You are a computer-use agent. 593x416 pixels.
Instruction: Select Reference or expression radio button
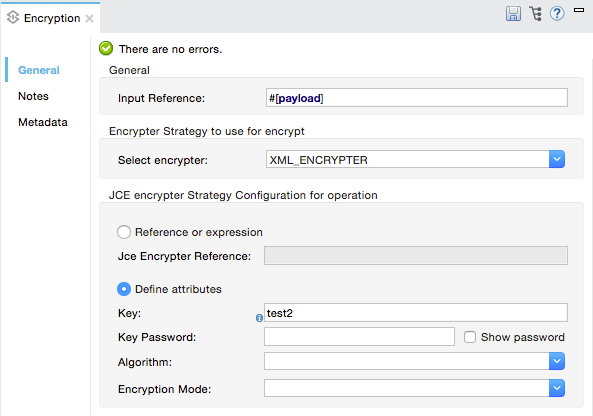pyautogui.click(x=124, y=232)
